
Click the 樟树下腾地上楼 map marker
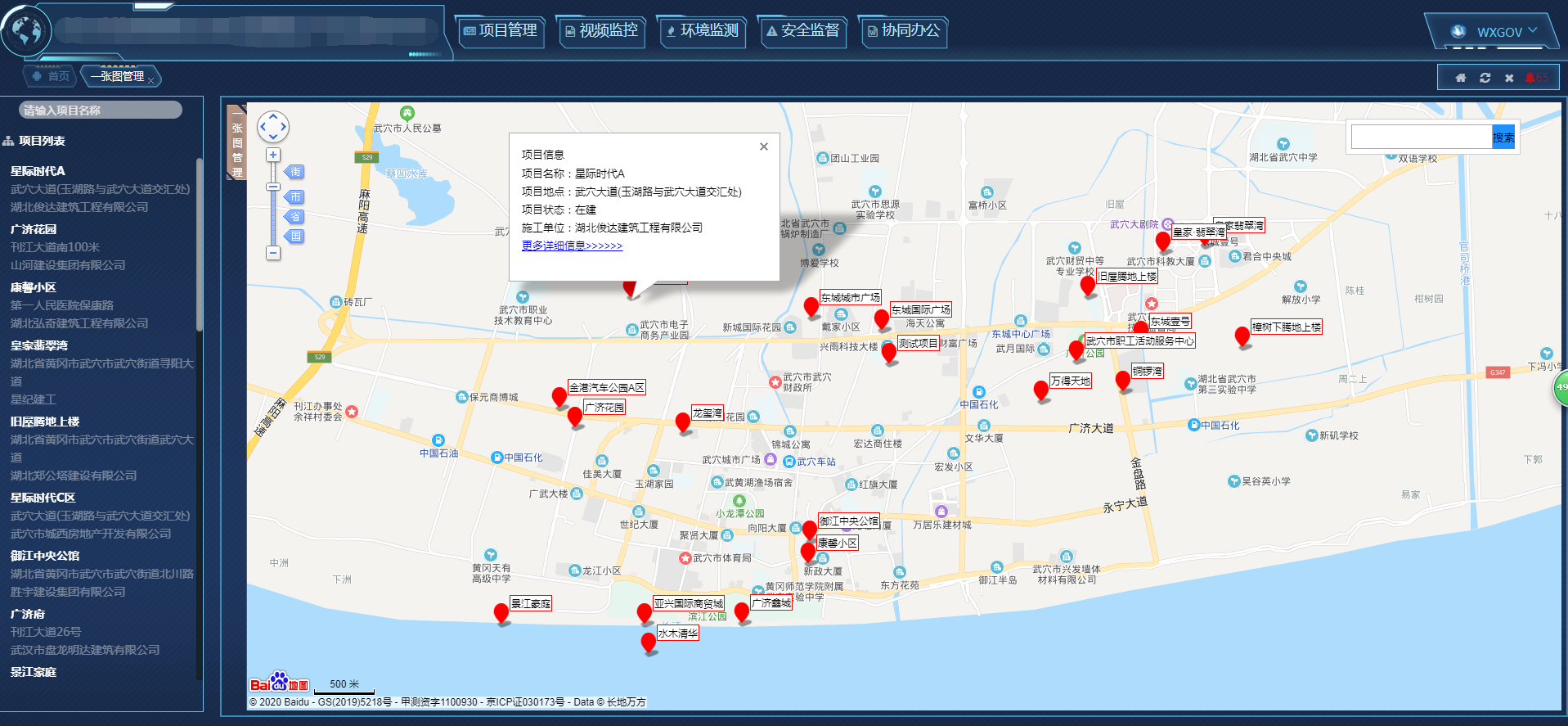[x=1242, y=336]
